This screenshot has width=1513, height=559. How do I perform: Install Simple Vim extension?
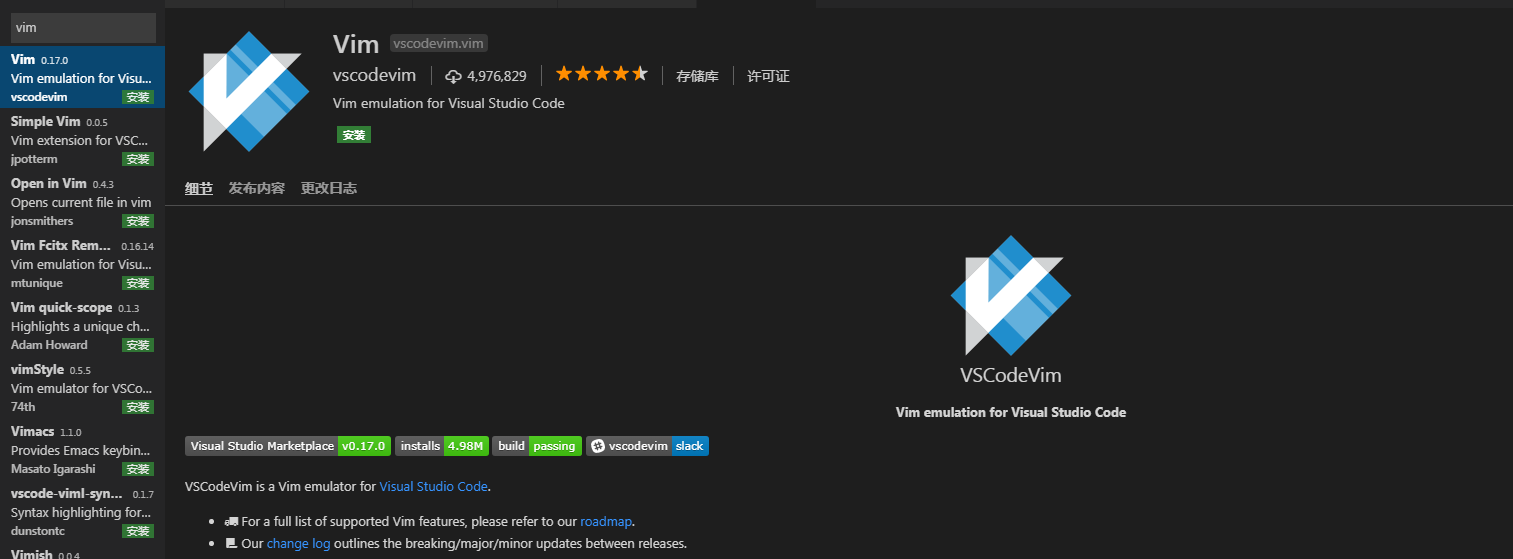tap(138, 159)
